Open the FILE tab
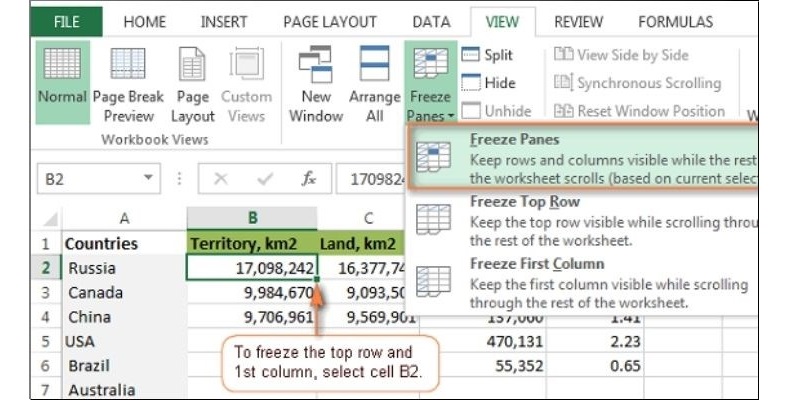 [x=66, y=22]
